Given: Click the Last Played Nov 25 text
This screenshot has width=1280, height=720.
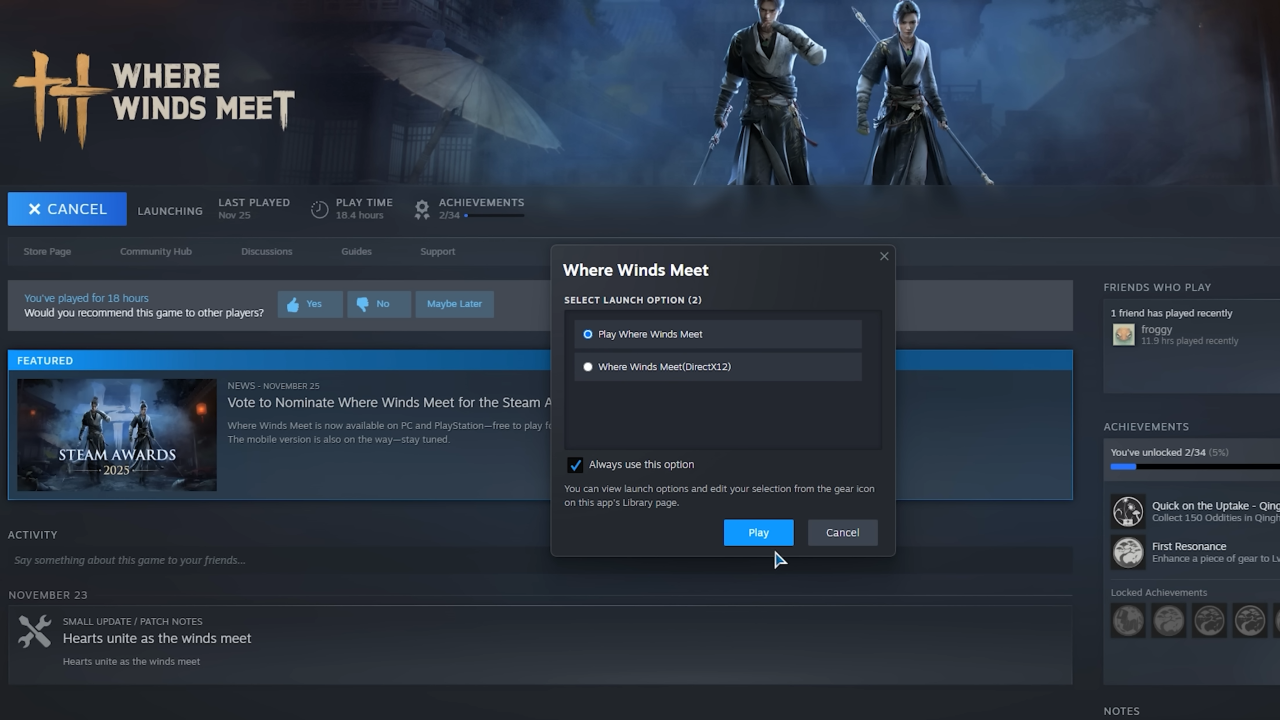Looking at the screenshot, I should (x=254, y=209).
